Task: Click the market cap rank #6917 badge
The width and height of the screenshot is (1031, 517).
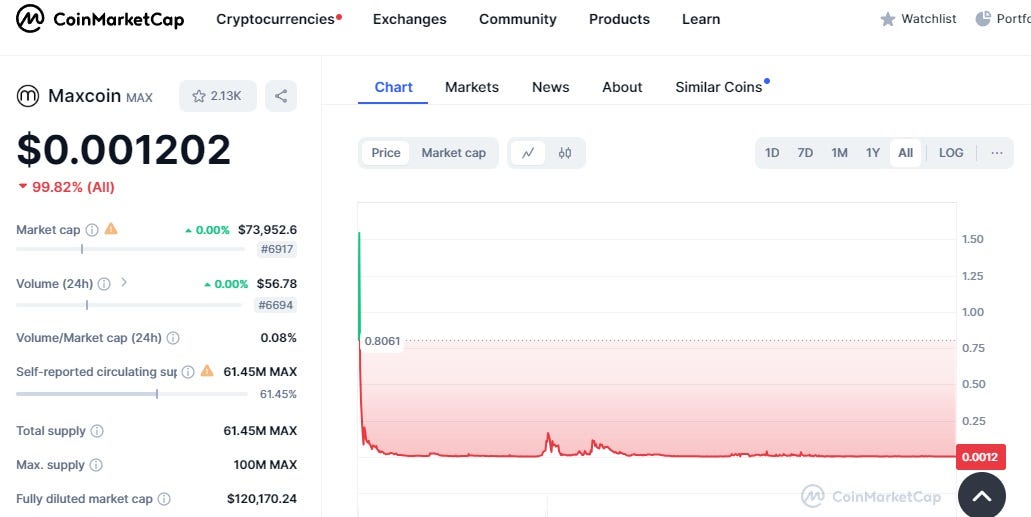Action: 277,249
